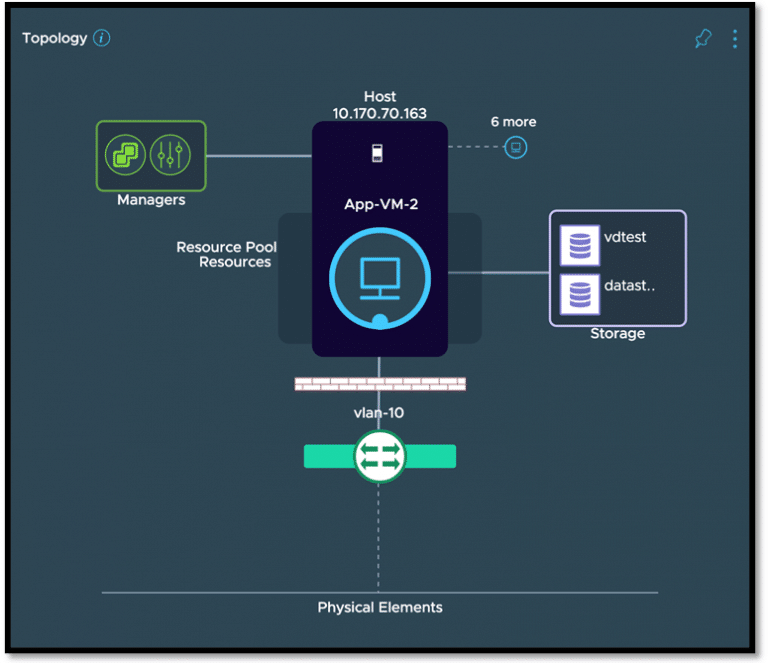Select the vlan-10 switch icon
This screenshot has width=768, height=663.
click(380, 456)
